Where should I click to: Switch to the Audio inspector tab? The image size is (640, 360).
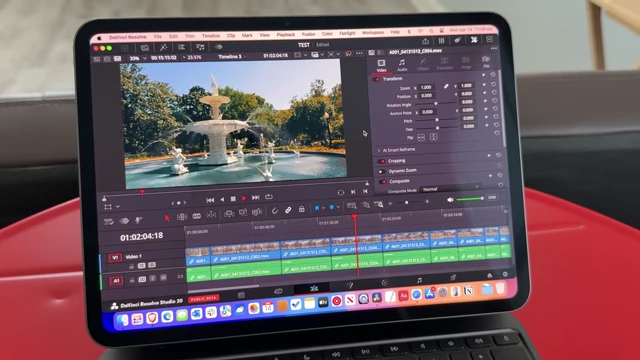point(402,64)
